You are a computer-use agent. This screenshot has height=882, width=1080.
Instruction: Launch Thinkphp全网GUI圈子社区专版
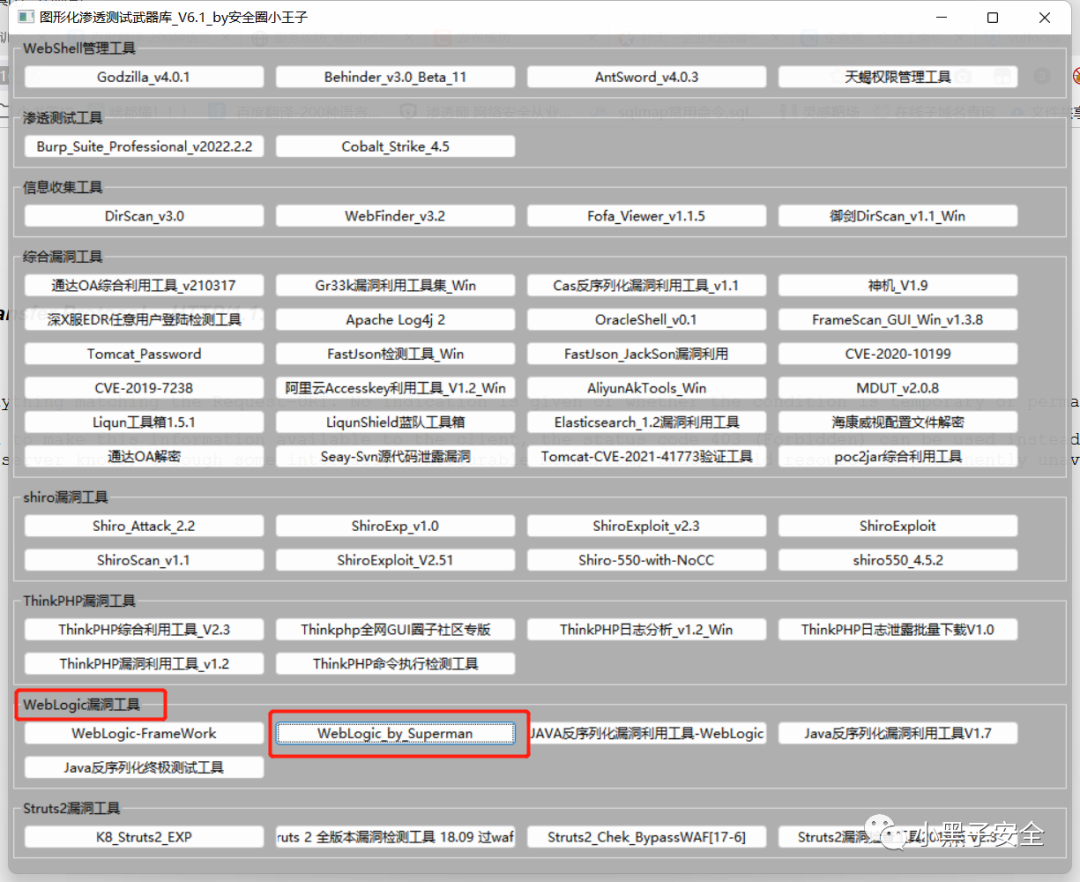395,630
